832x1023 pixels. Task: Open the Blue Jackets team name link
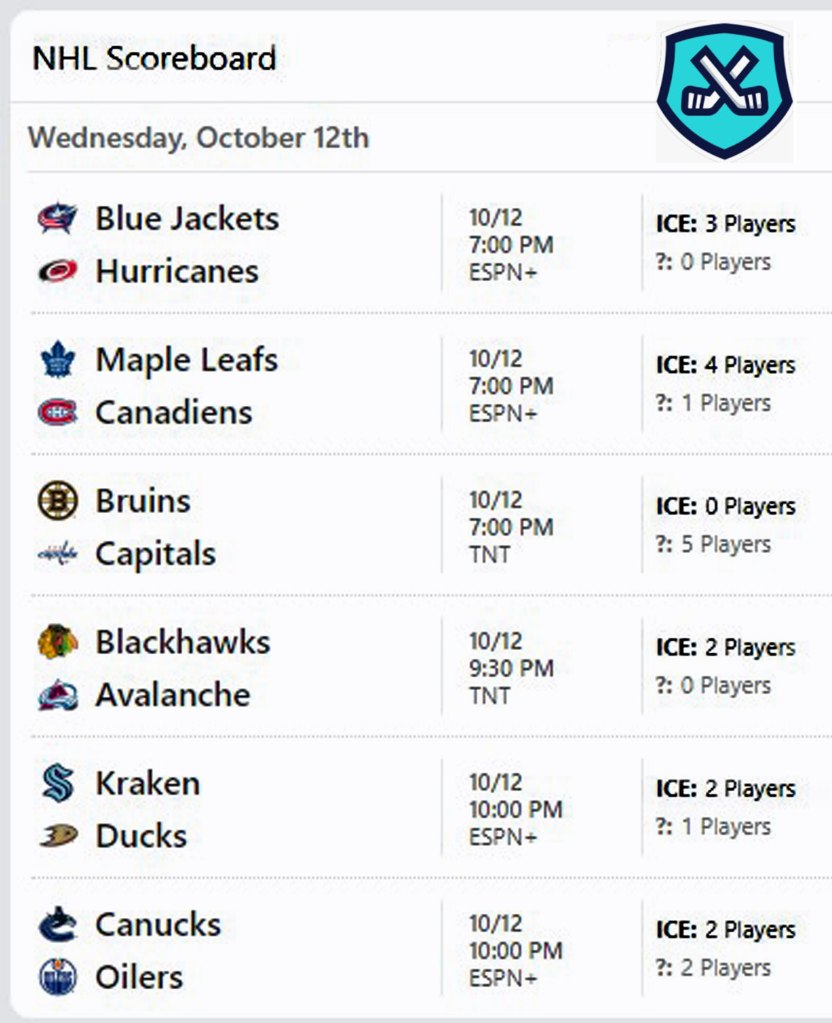click(187, 218)
